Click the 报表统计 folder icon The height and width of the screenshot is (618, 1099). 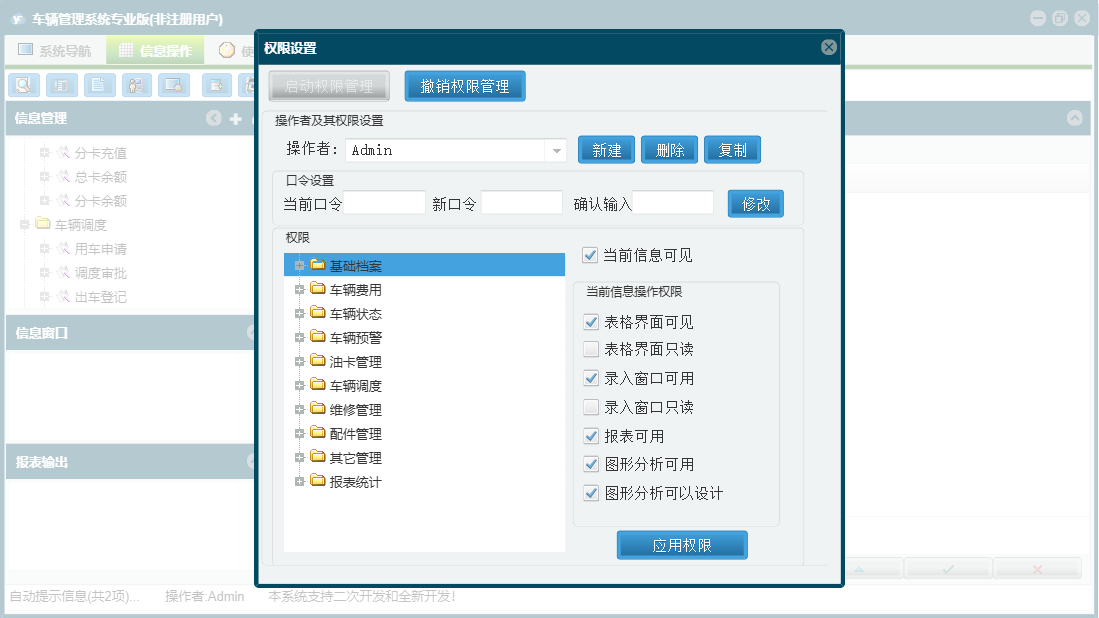click(x=318, y=481)
